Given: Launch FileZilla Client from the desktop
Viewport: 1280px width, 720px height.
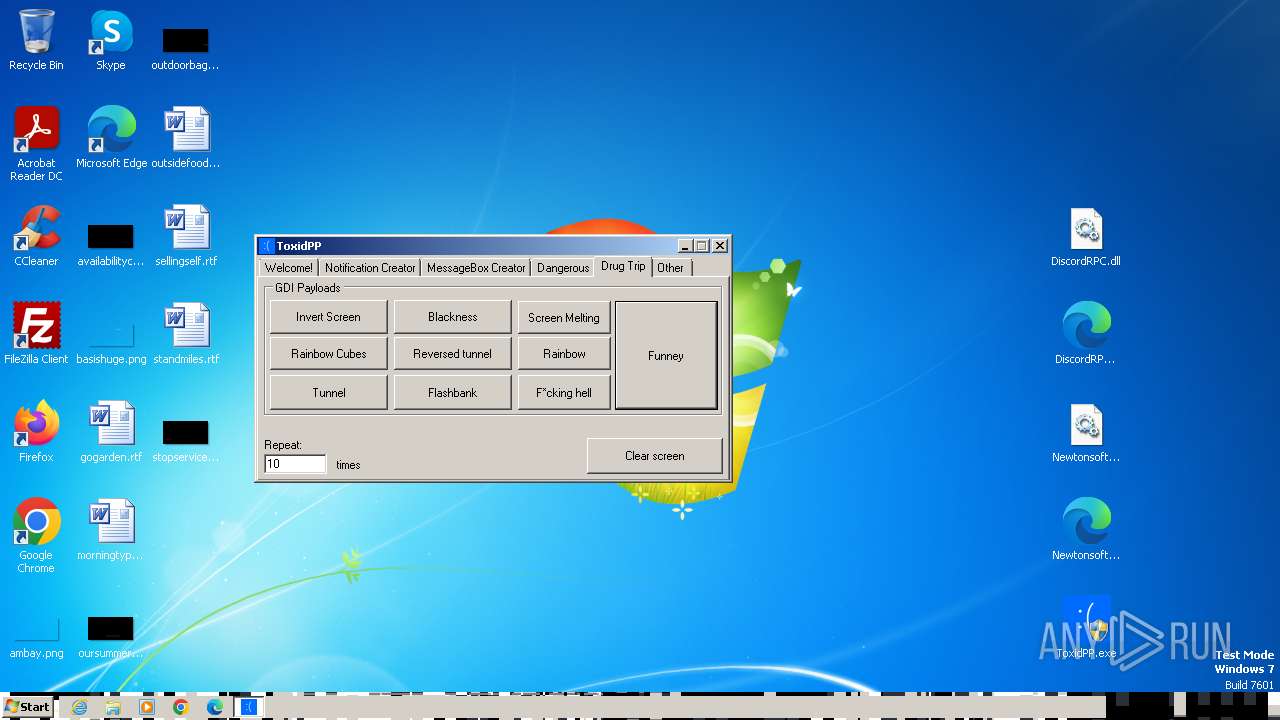Looking at the screenshot, I should pyautogui.click(x=36, y=334).
